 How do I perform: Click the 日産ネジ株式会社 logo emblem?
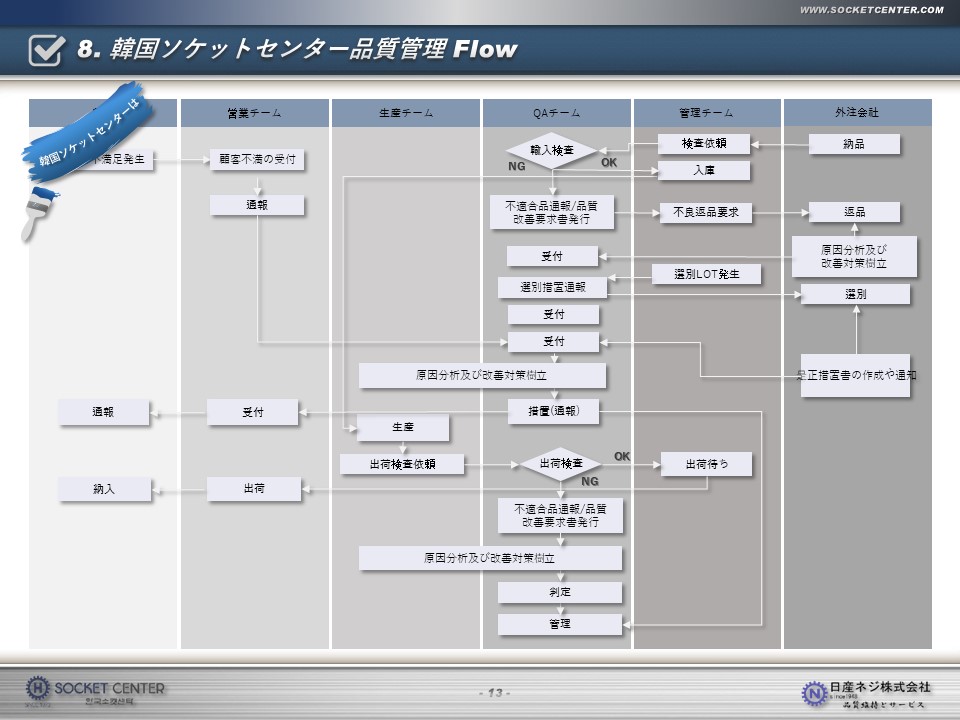pyautogui.click(x=815, y=691)
